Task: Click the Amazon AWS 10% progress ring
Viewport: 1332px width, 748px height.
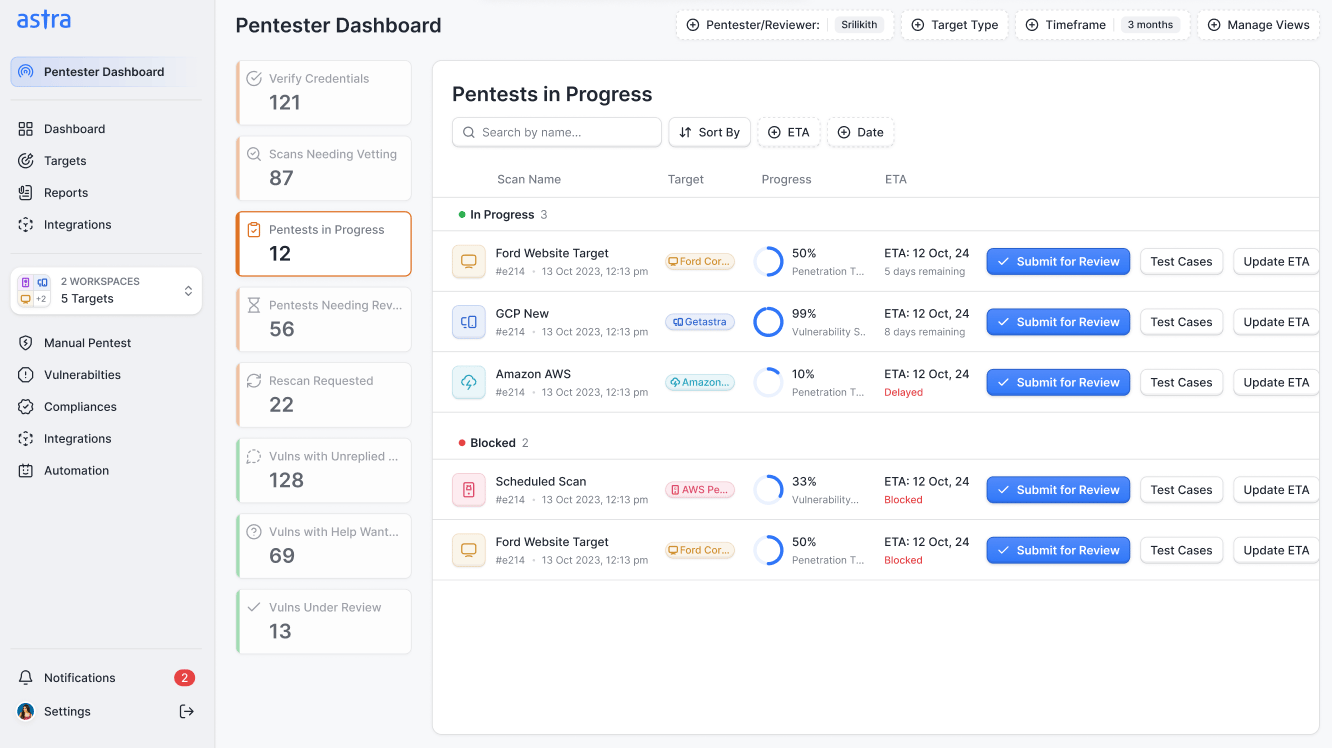Action: 768,382
